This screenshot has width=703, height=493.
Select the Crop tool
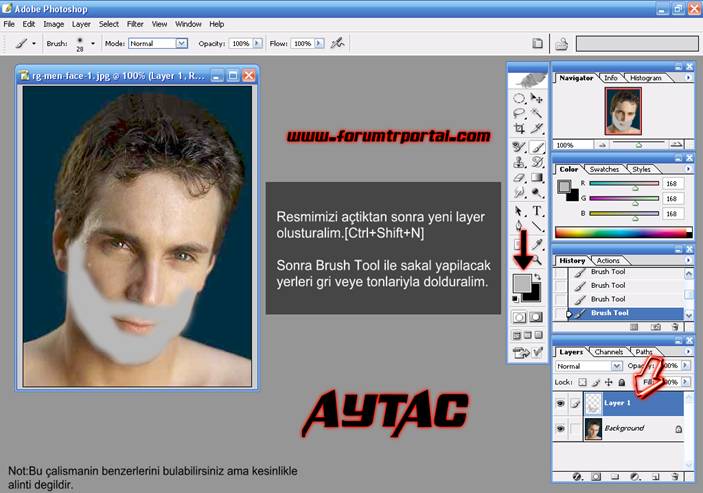click(x=519, y=129)
